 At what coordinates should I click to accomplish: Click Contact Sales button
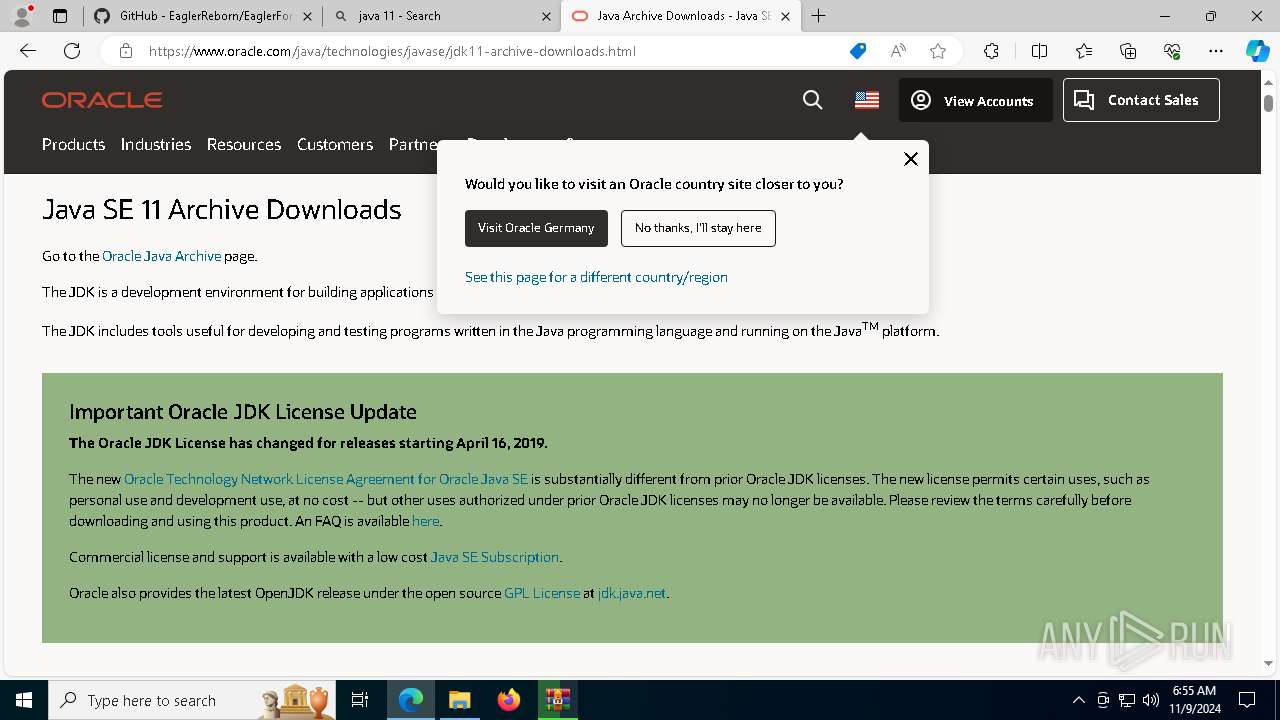pos(1141,100)
